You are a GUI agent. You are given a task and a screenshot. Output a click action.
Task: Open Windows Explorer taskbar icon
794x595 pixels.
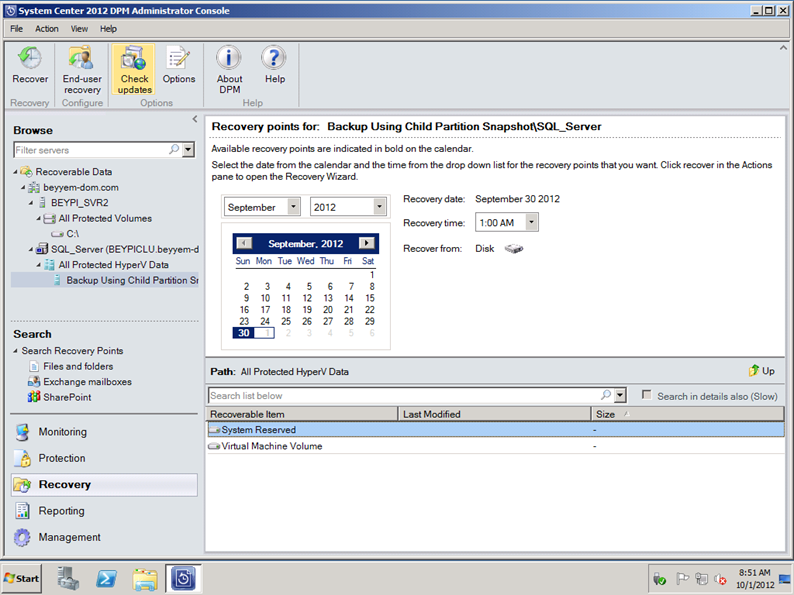click(145, 578)
